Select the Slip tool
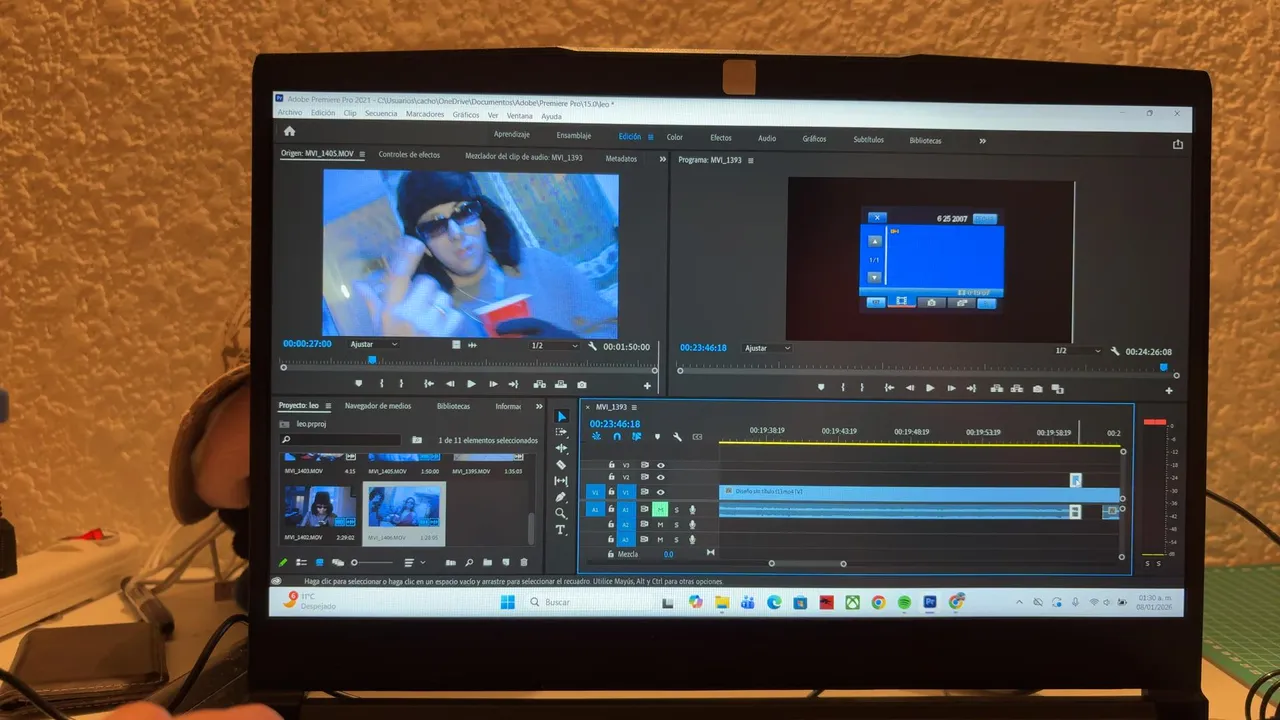The width and height of the screenshot is (1280, 720). click(561, 481)
